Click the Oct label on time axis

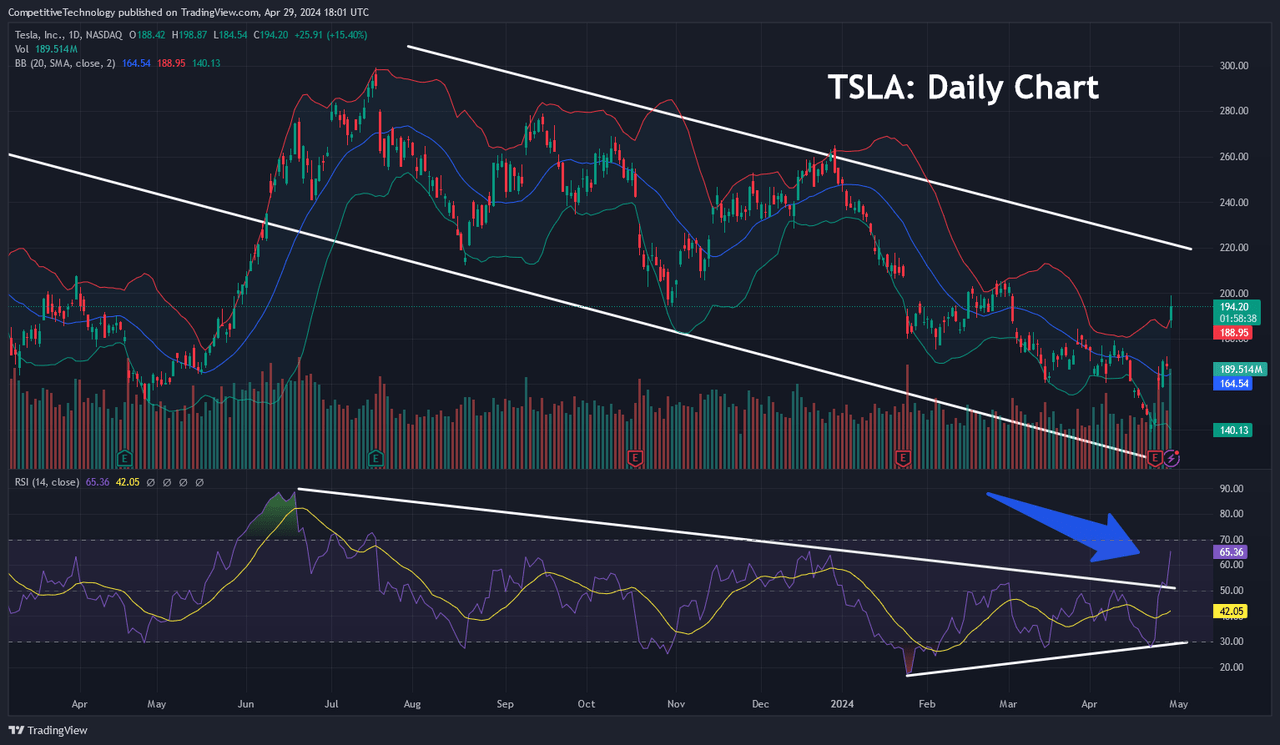click(586, 704)
